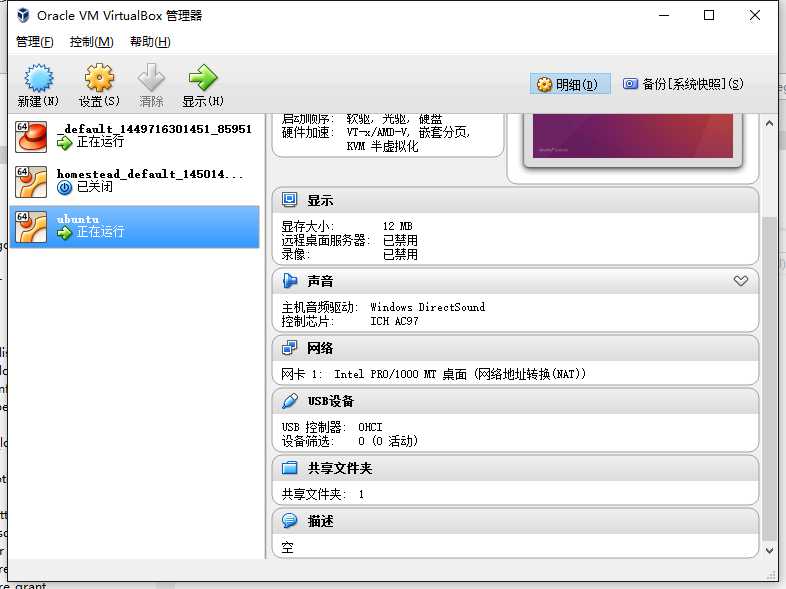Open Settings (设置) gear toolbar icon
Image resolution: width=786 pixels, height=589 pixels.
click(99, 78)
